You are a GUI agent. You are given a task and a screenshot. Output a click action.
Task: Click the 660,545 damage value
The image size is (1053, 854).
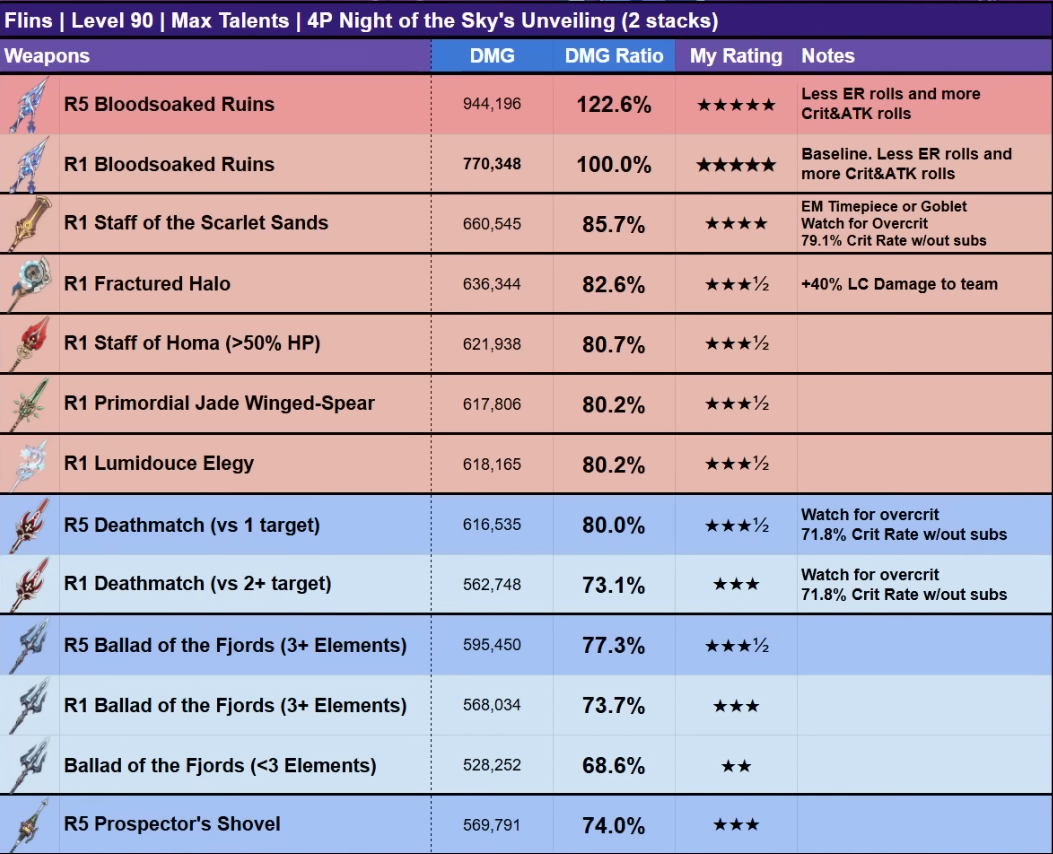(x=492, y=224)
